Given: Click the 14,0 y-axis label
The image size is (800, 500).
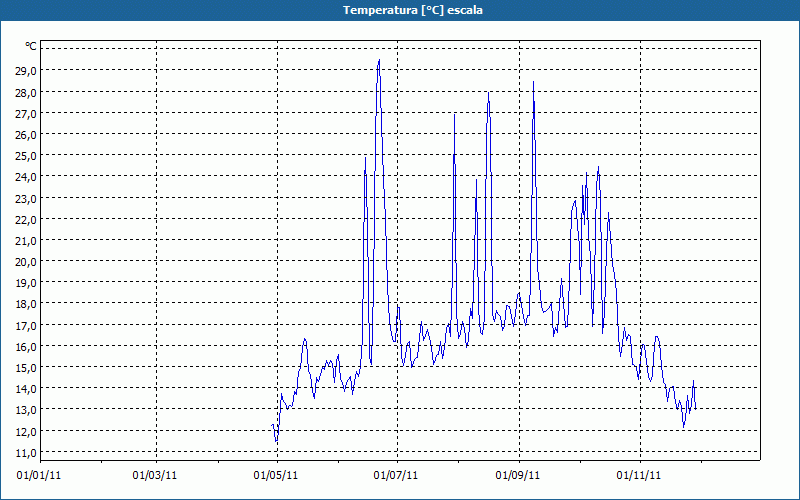Looking at the screenshot, I should point(26,389).
